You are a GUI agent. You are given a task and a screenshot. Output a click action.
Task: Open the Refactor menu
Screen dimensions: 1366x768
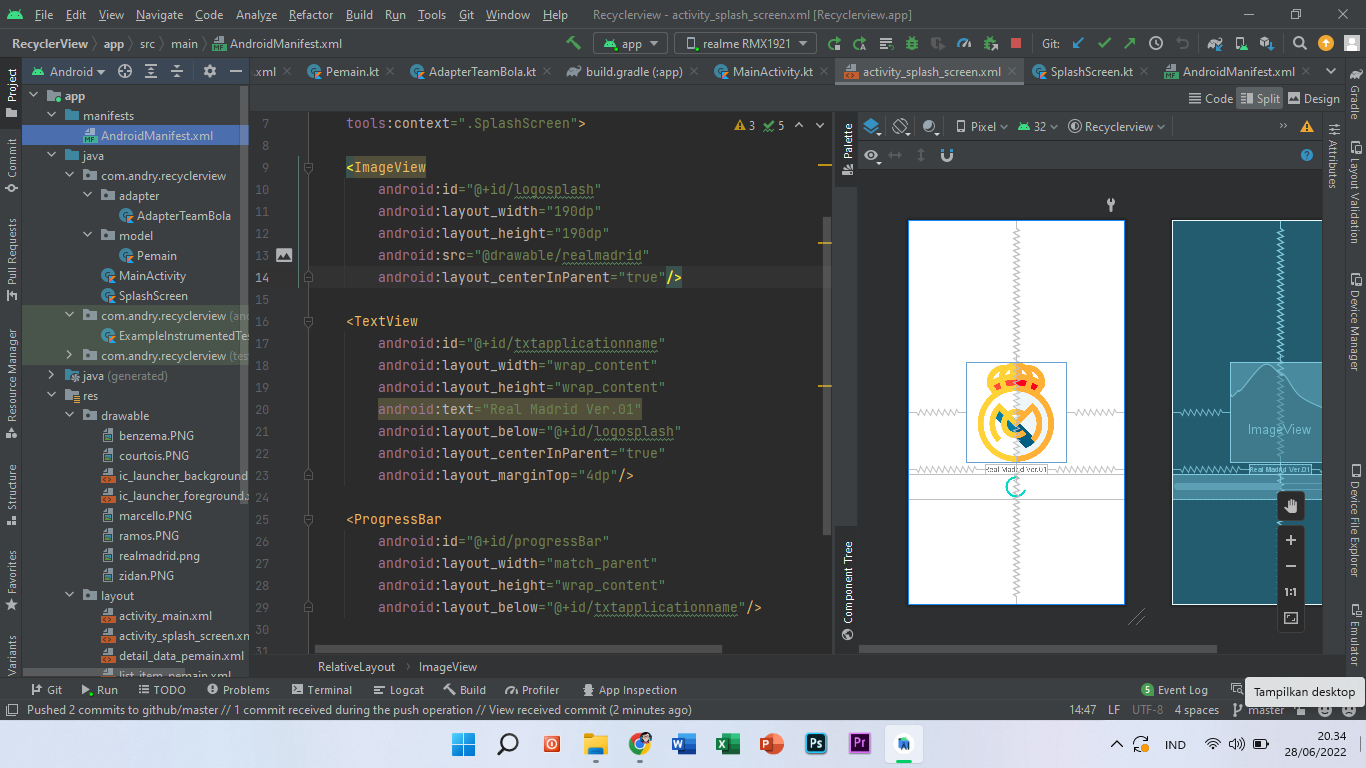point(311,15)
